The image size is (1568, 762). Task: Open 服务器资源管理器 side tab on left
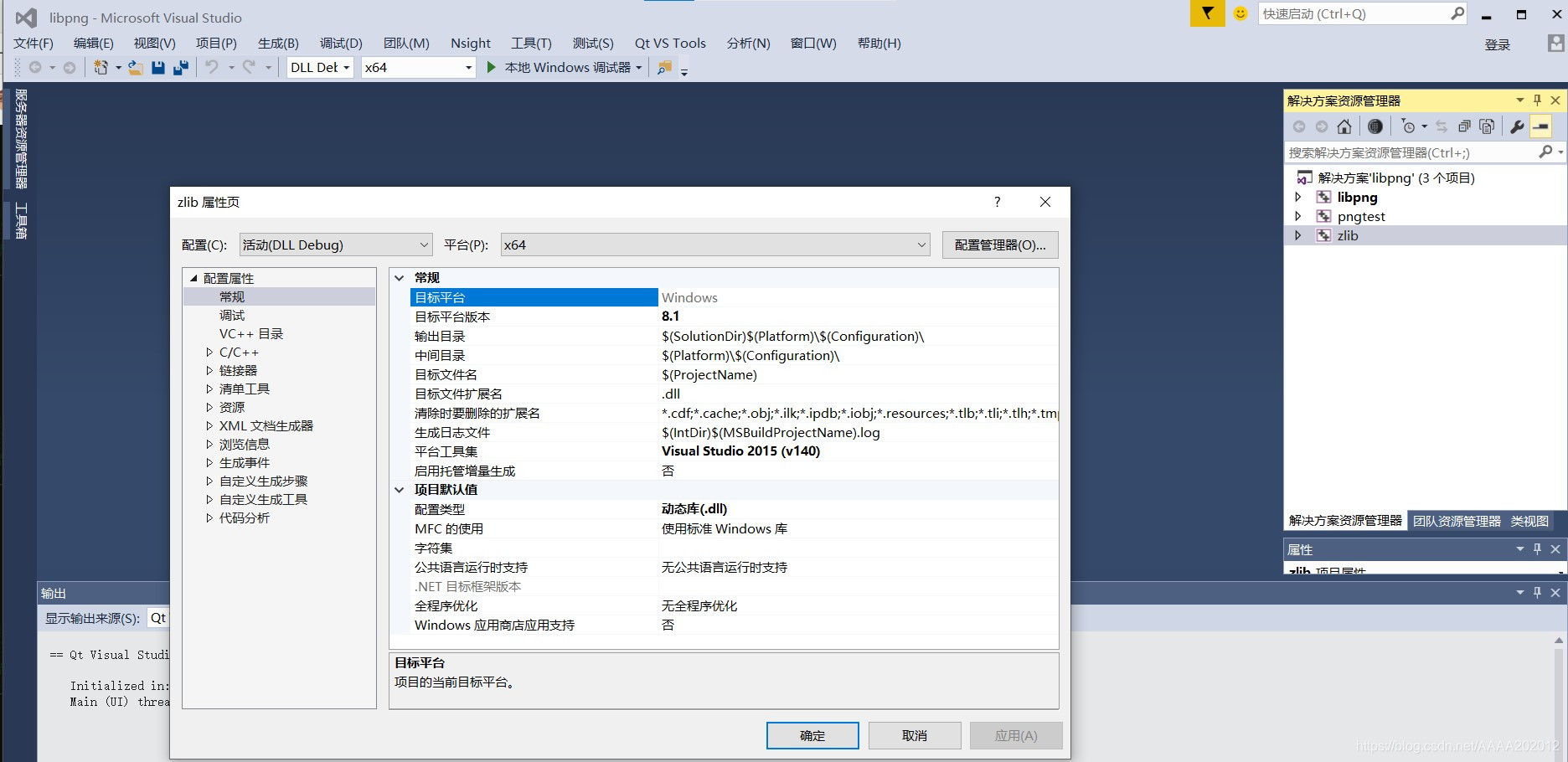(21, 138)
